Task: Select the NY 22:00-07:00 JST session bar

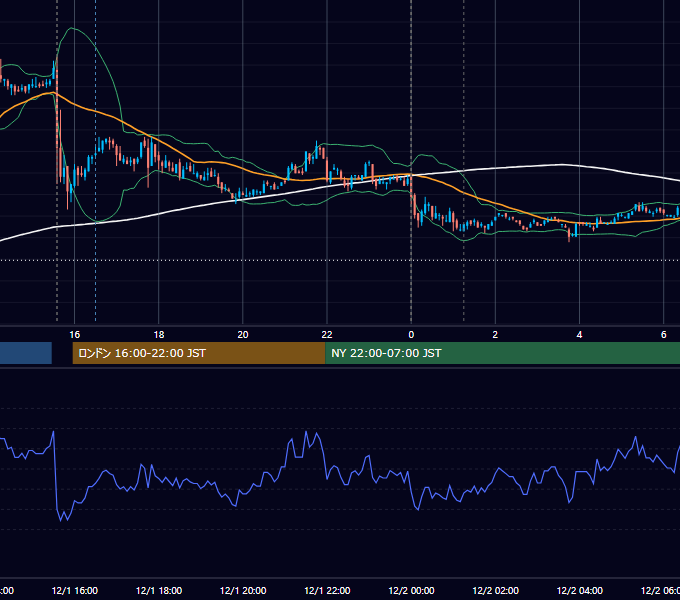Action: coord(502,353)
